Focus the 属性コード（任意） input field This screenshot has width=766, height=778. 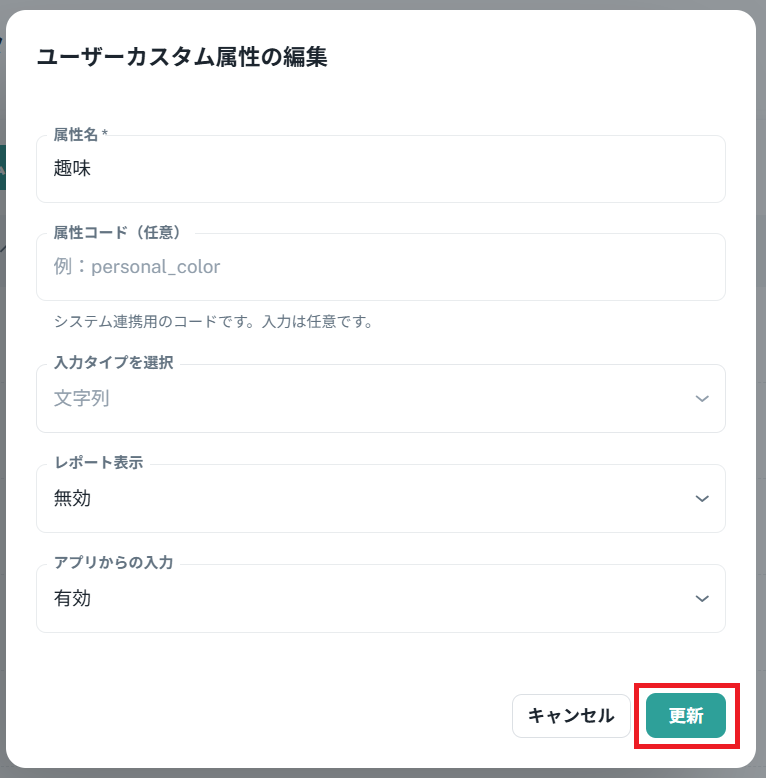coord(380,267)
